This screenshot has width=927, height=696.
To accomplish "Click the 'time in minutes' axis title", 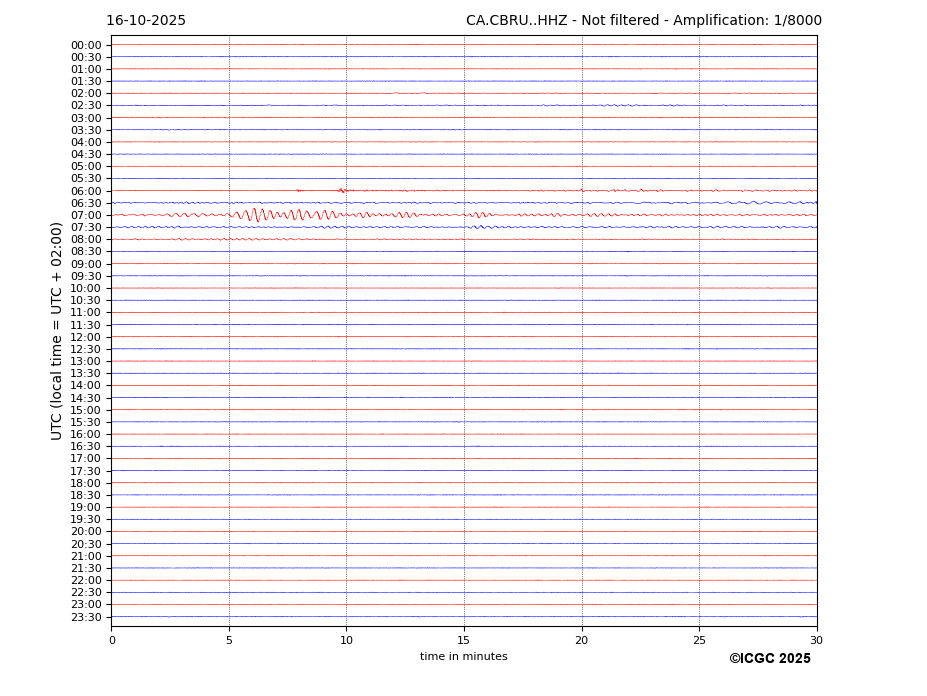I will (x=463, y=657).
